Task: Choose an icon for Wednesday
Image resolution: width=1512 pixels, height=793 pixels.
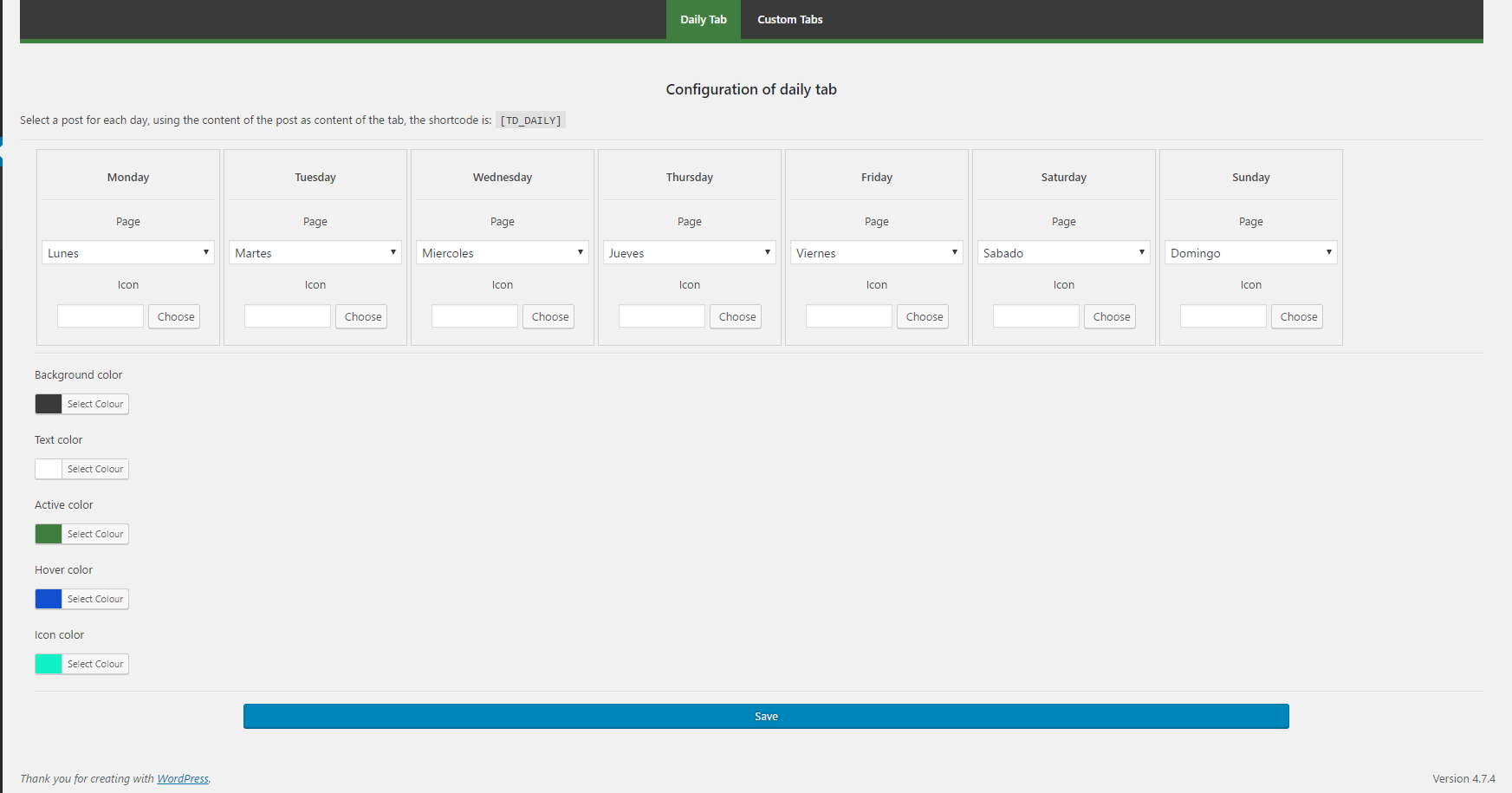Action: coord(549,316)
